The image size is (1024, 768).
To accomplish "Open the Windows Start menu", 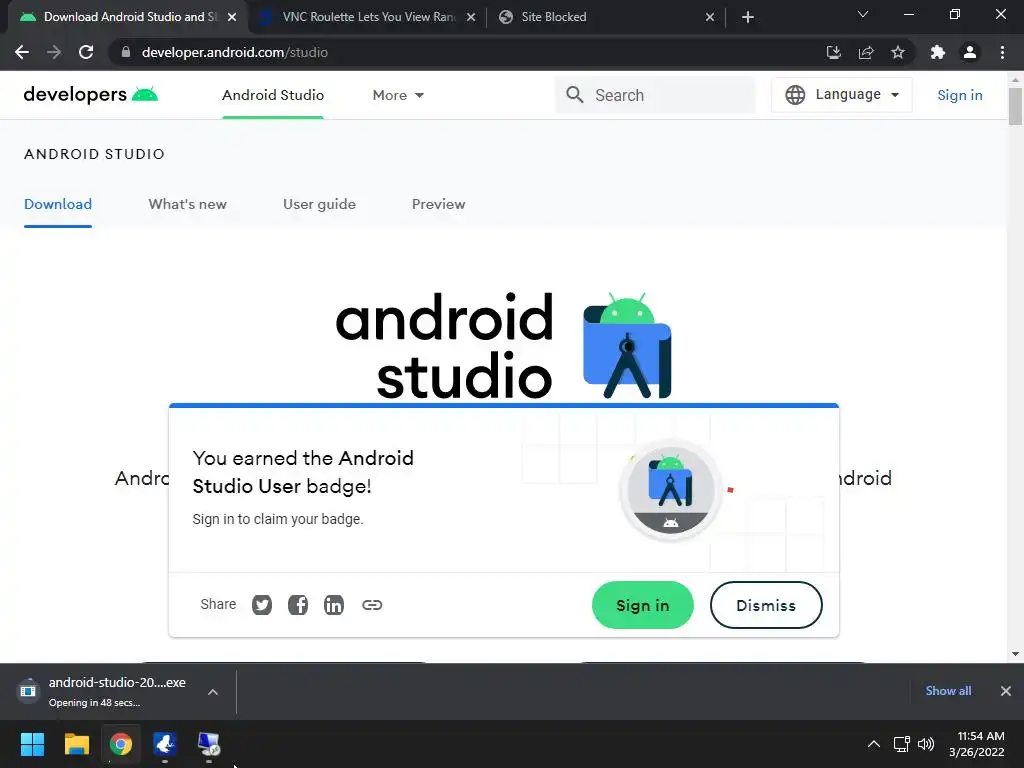I will click(x=32, y=744).
